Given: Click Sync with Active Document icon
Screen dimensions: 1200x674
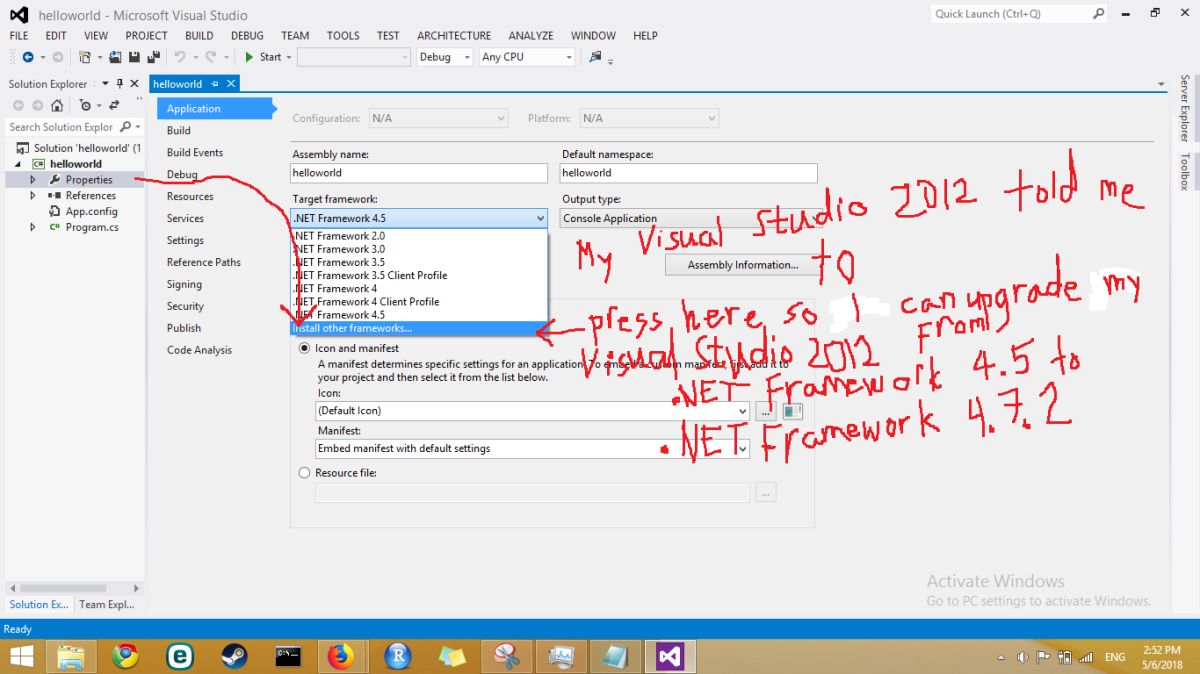Looking at the screenshot, I should pos(114,105).
